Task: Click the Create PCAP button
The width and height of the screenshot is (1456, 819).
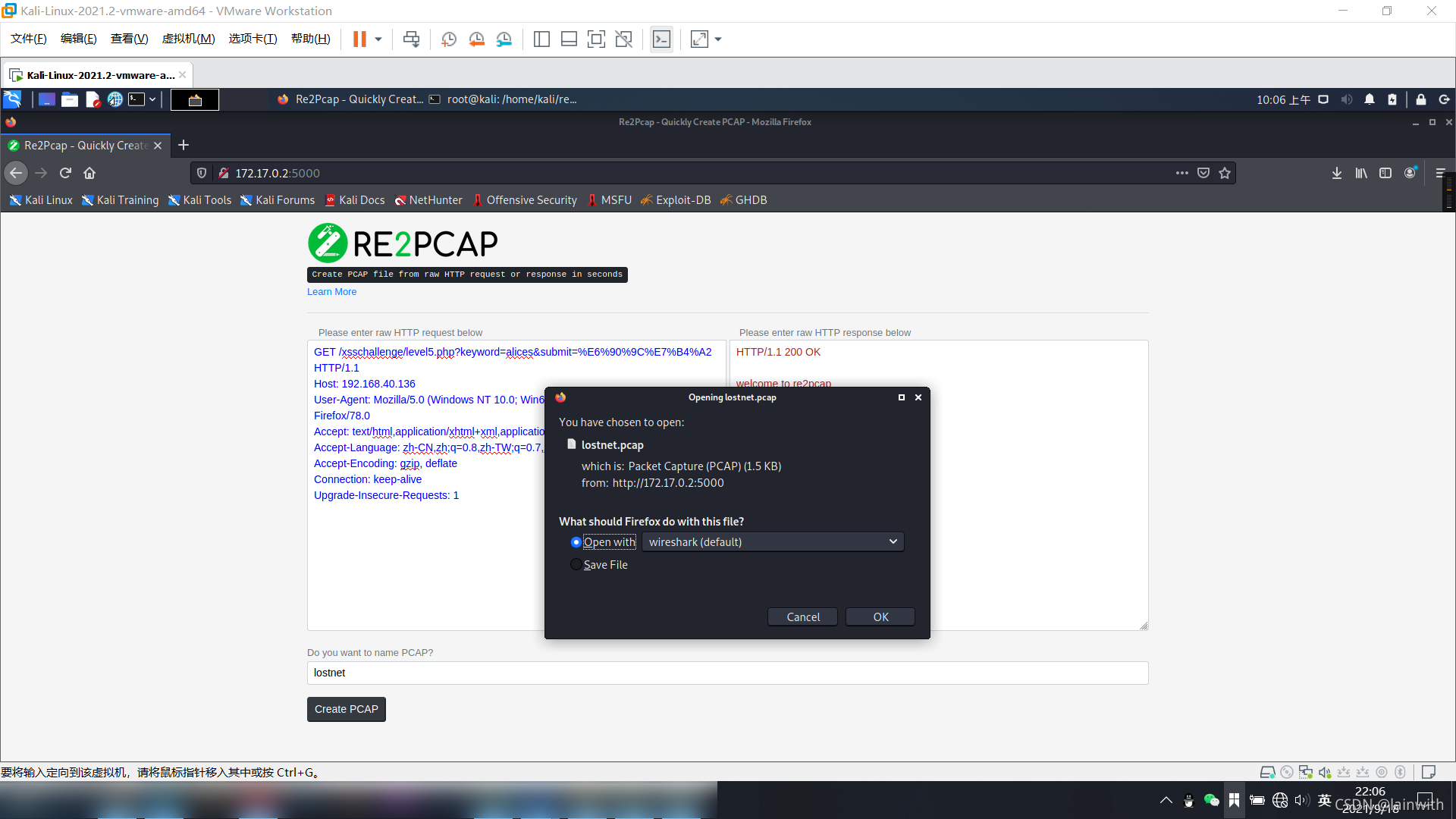Action: pos(347,709)
